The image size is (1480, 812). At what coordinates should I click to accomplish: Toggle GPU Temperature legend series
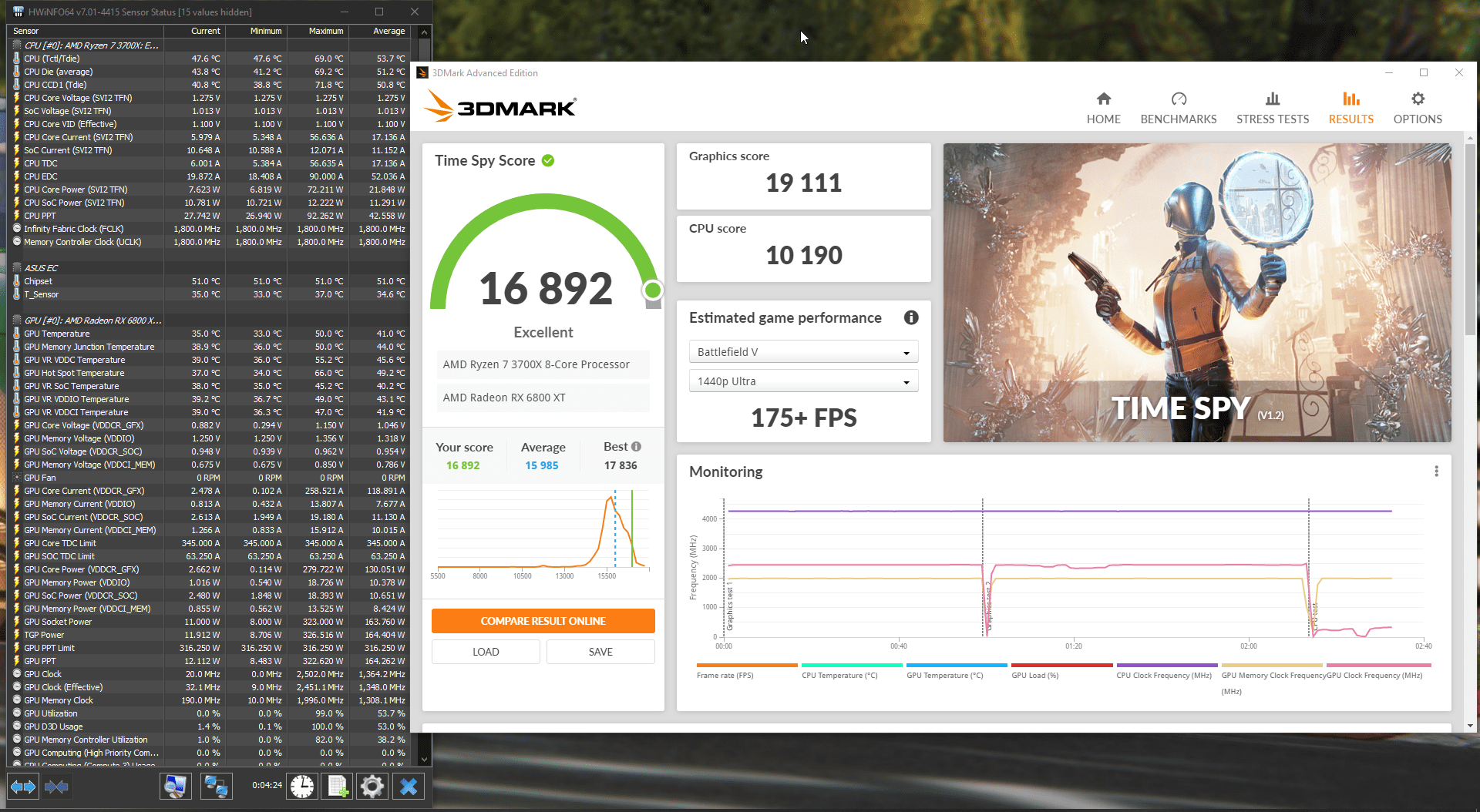[x=957, y=670]
